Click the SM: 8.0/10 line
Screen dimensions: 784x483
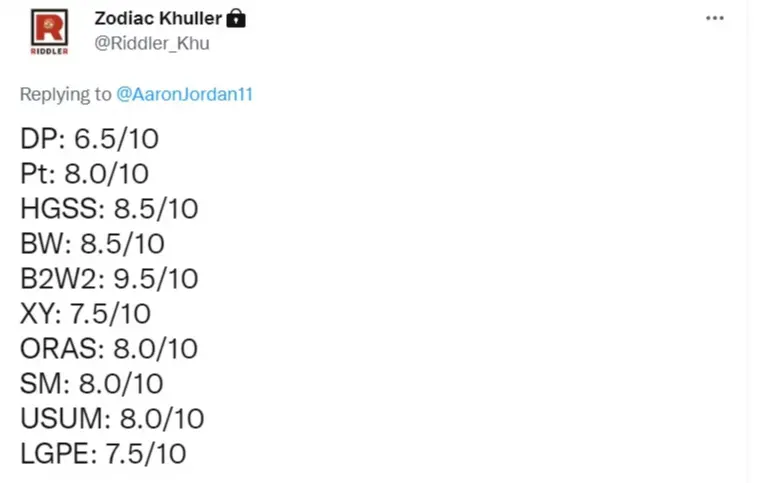point(92,384)
